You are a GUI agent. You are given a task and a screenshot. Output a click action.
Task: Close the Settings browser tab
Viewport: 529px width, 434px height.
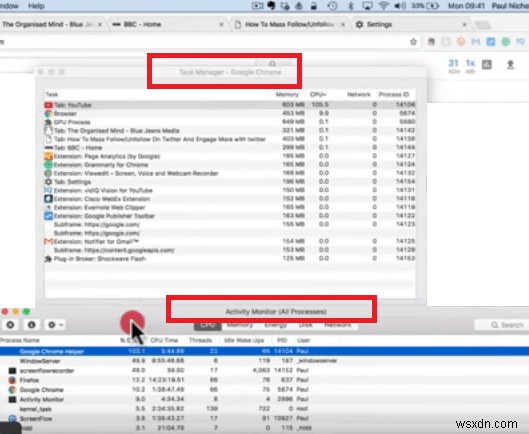point(464,24)
